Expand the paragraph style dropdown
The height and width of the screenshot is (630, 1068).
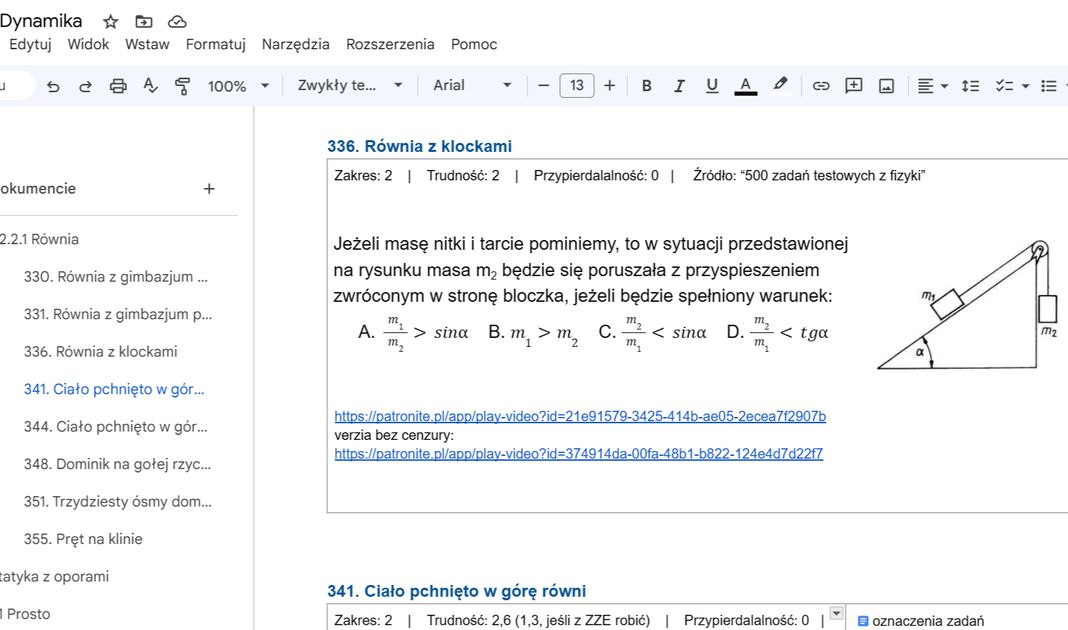point(350,86)
